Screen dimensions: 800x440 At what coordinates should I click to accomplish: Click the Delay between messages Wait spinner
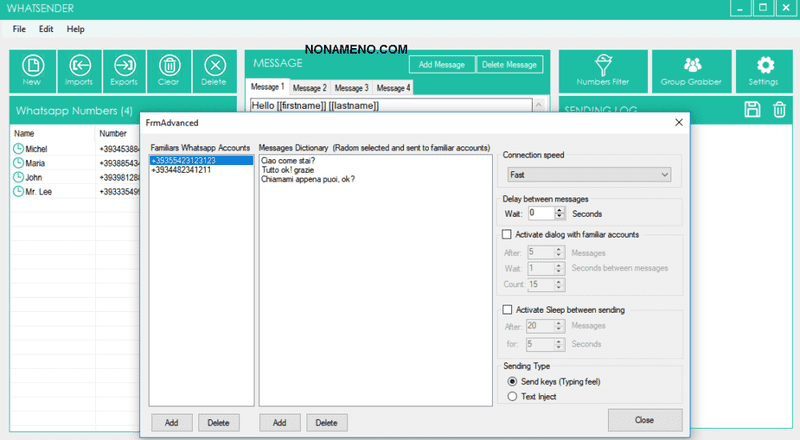click(x=546, y=213)
